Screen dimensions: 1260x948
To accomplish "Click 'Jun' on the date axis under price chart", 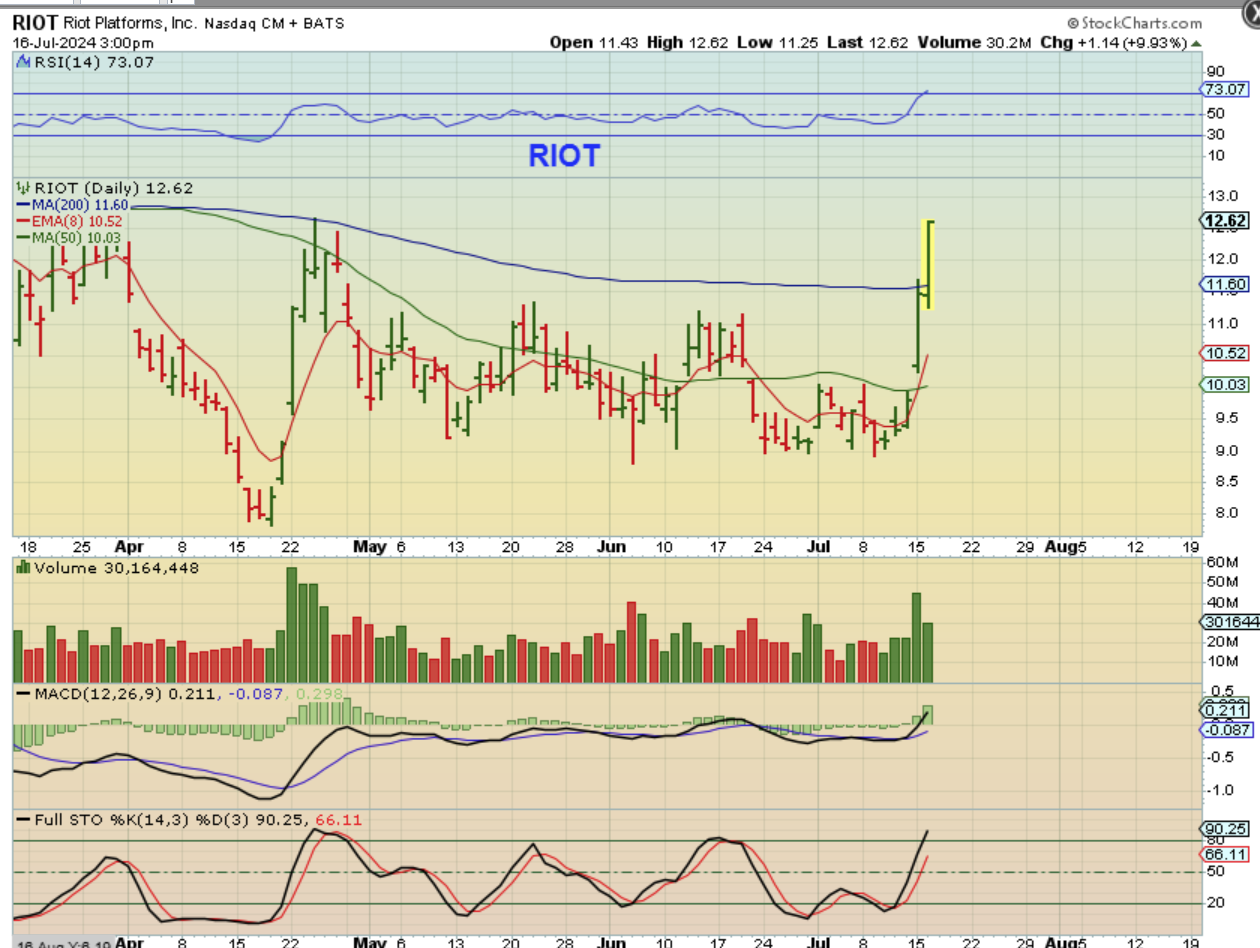I will (x=610, y=546).
